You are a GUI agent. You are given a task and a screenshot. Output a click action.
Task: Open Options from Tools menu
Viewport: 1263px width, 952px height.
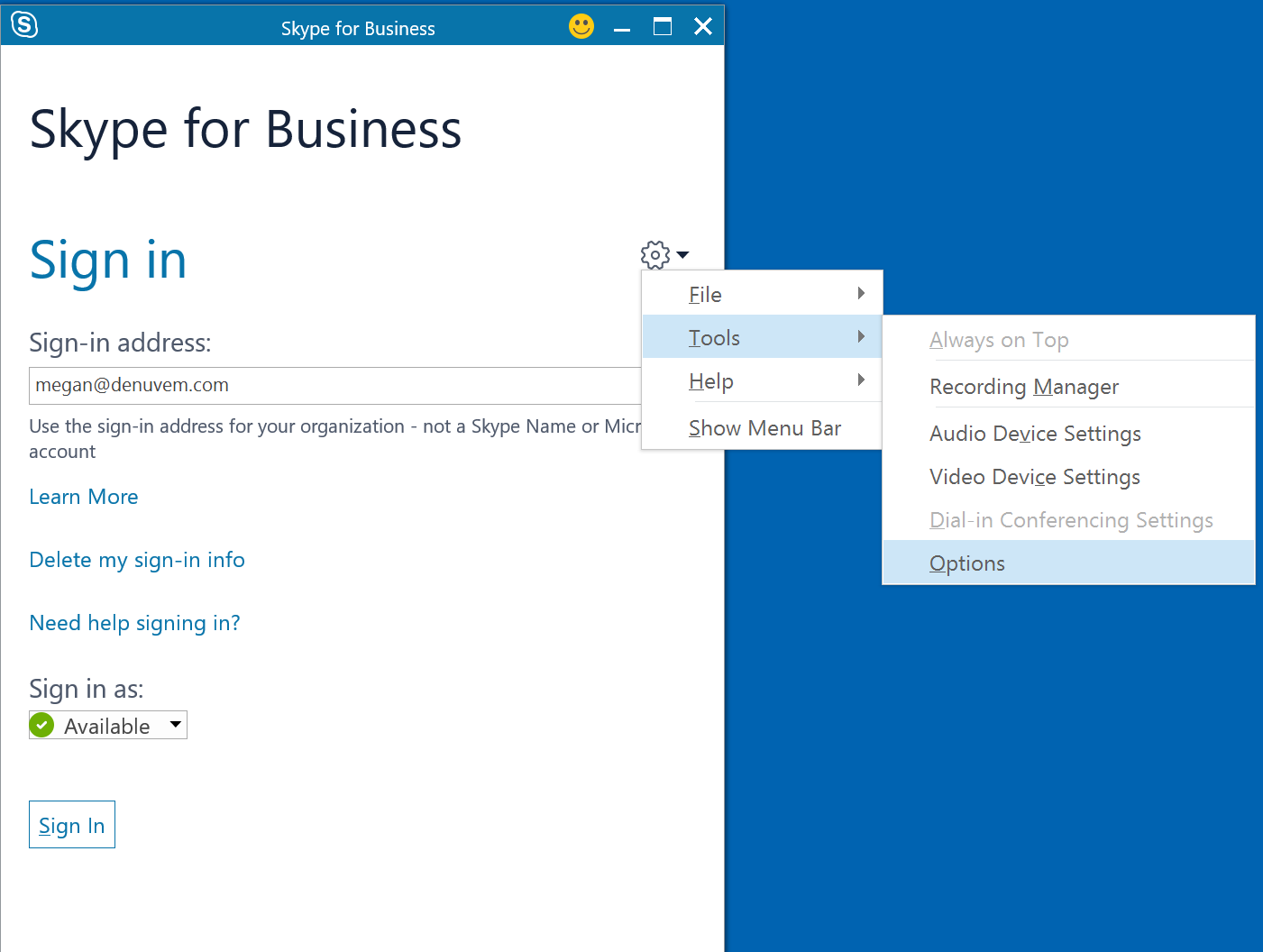[1068, 563]
